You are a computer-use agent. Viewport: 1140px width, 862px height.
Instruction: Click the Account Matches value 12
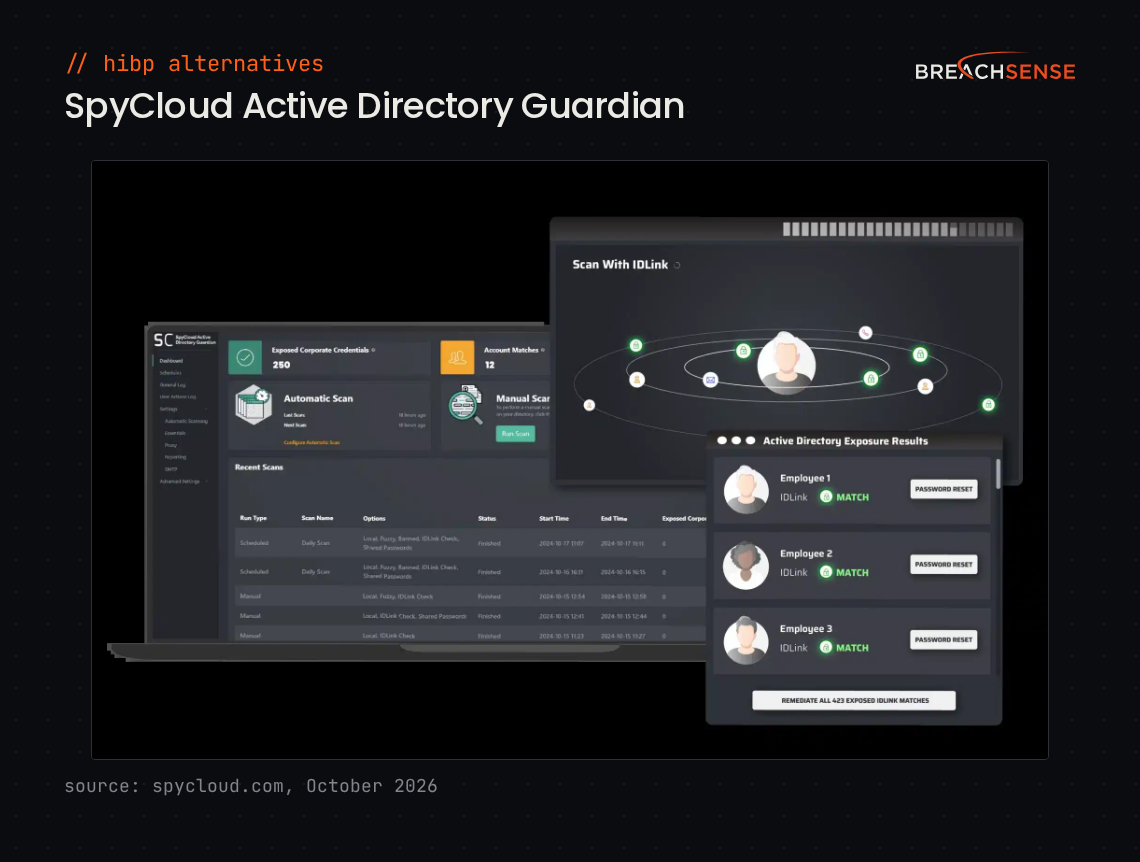(489, 365)
